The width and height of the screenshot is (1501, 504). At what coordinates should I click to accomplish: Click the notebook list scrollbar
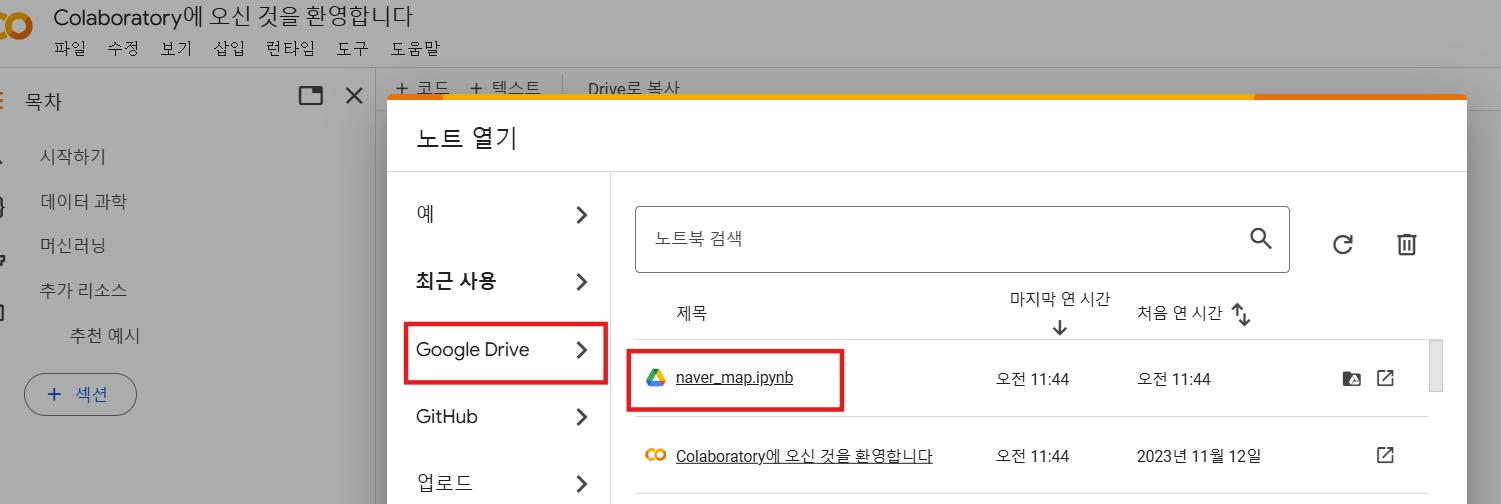[x=1435, y=366]
